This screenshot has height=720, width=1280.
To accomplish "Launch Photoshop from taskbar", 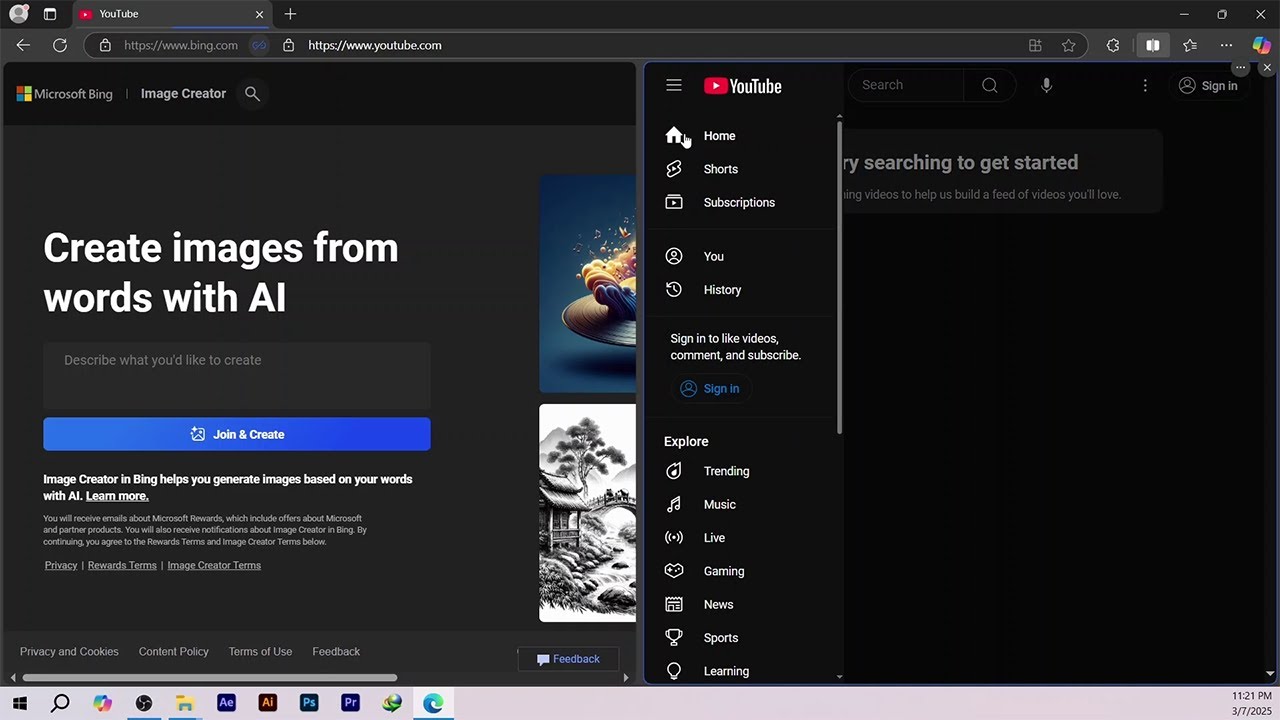I will pyautogui.click(x=309, y=703).
